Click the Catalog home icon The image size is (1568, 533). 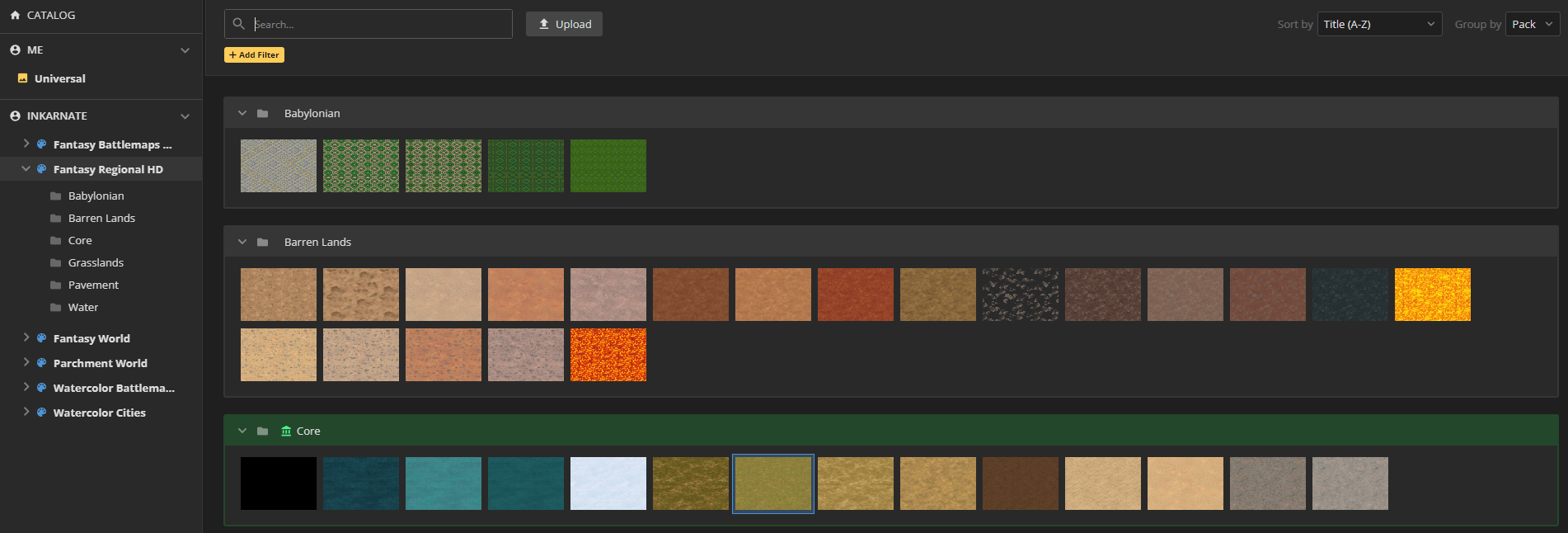(x=15, y=15)
